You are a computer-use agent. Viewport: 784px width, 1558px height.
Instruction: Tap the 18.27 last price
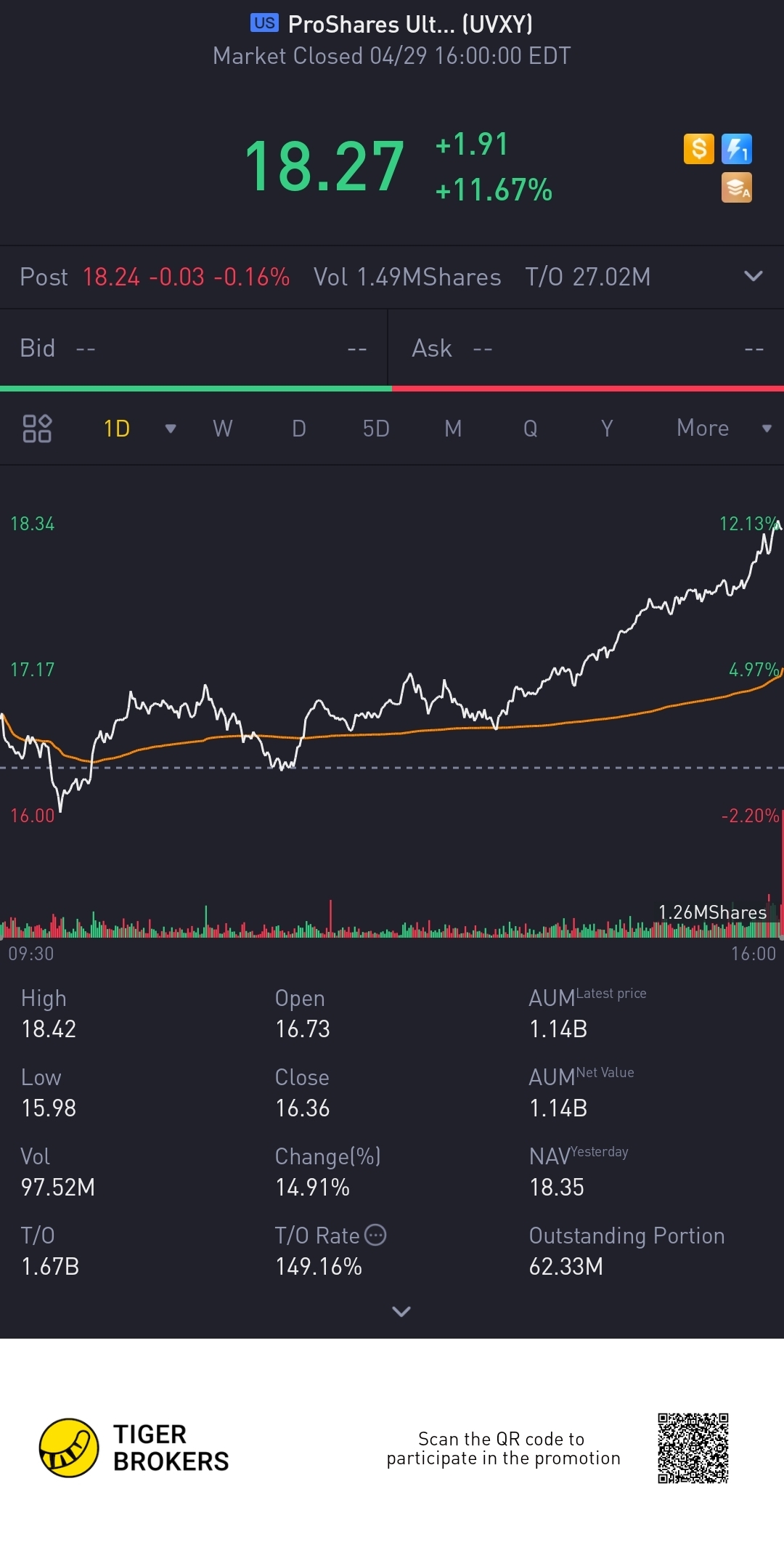tap(324, 167)
